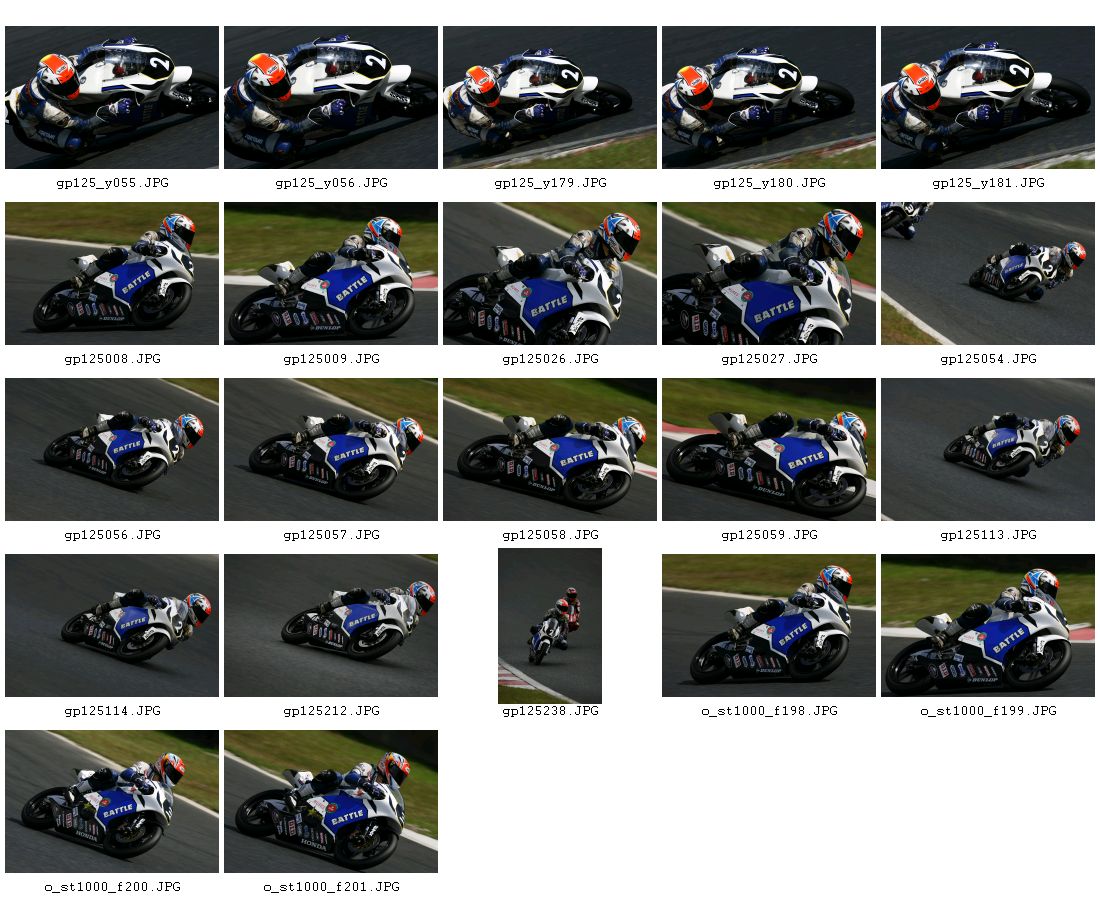Image resolution: width=1100 pixels, height=900 pixels.
Task: Click the gp125212.JPG thumbnail
Action: pos(330,626)
